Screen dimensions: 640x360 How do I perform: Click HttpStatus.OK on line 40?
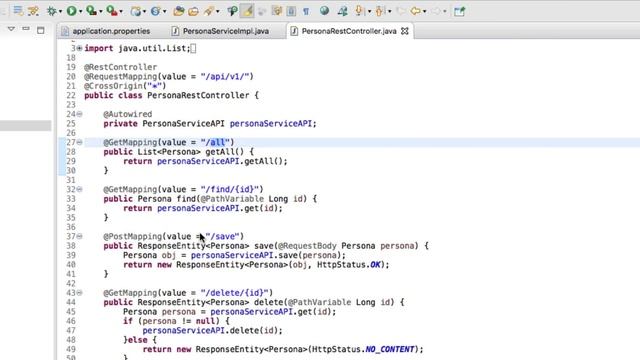coord(349,265)
